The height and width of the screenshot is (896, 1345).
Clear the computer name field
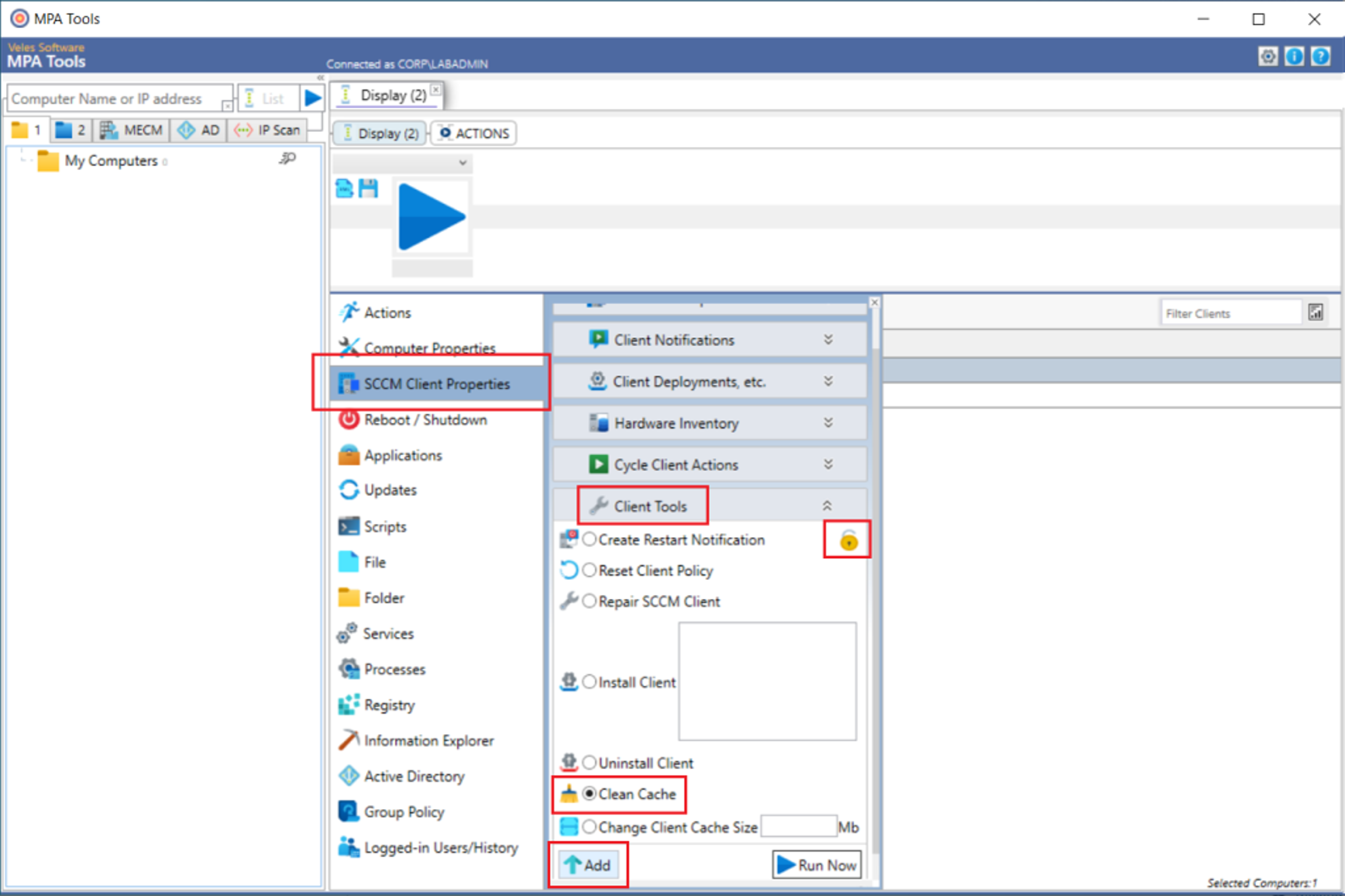(x=227, y=106)
